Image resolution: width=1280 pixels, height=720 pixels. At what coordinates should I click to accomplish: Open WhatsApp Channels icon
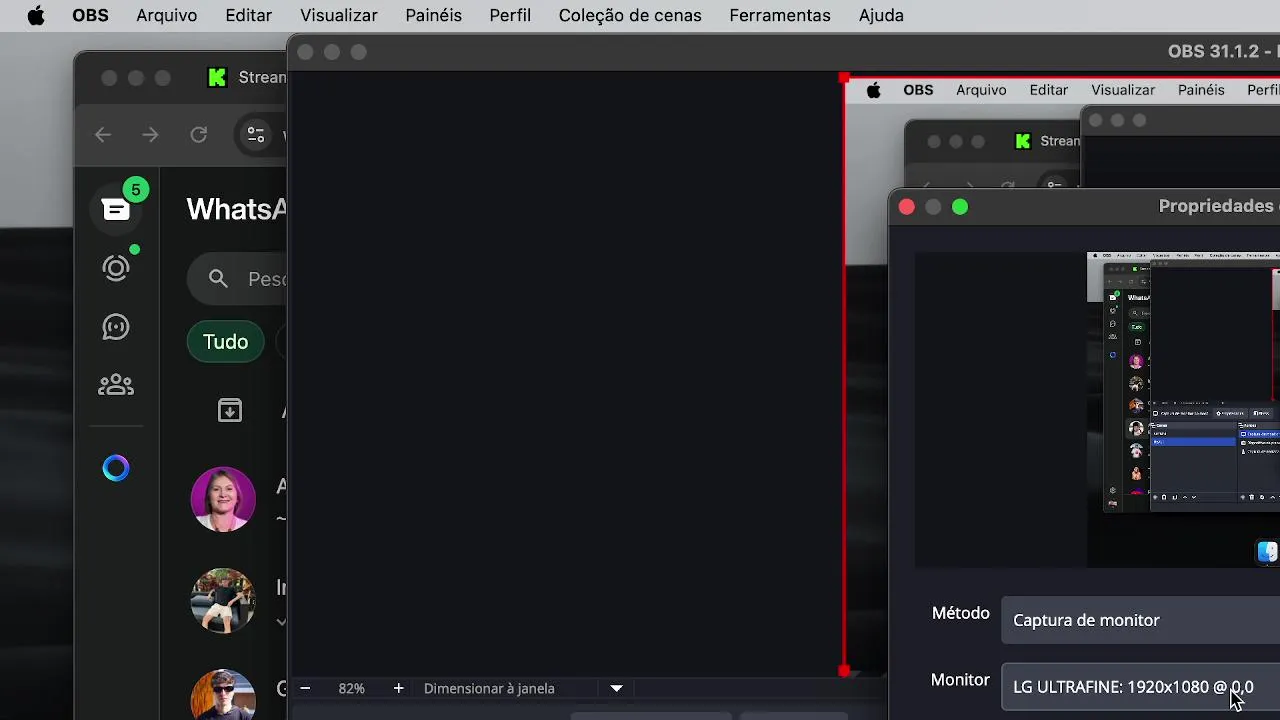coord(116,327)
